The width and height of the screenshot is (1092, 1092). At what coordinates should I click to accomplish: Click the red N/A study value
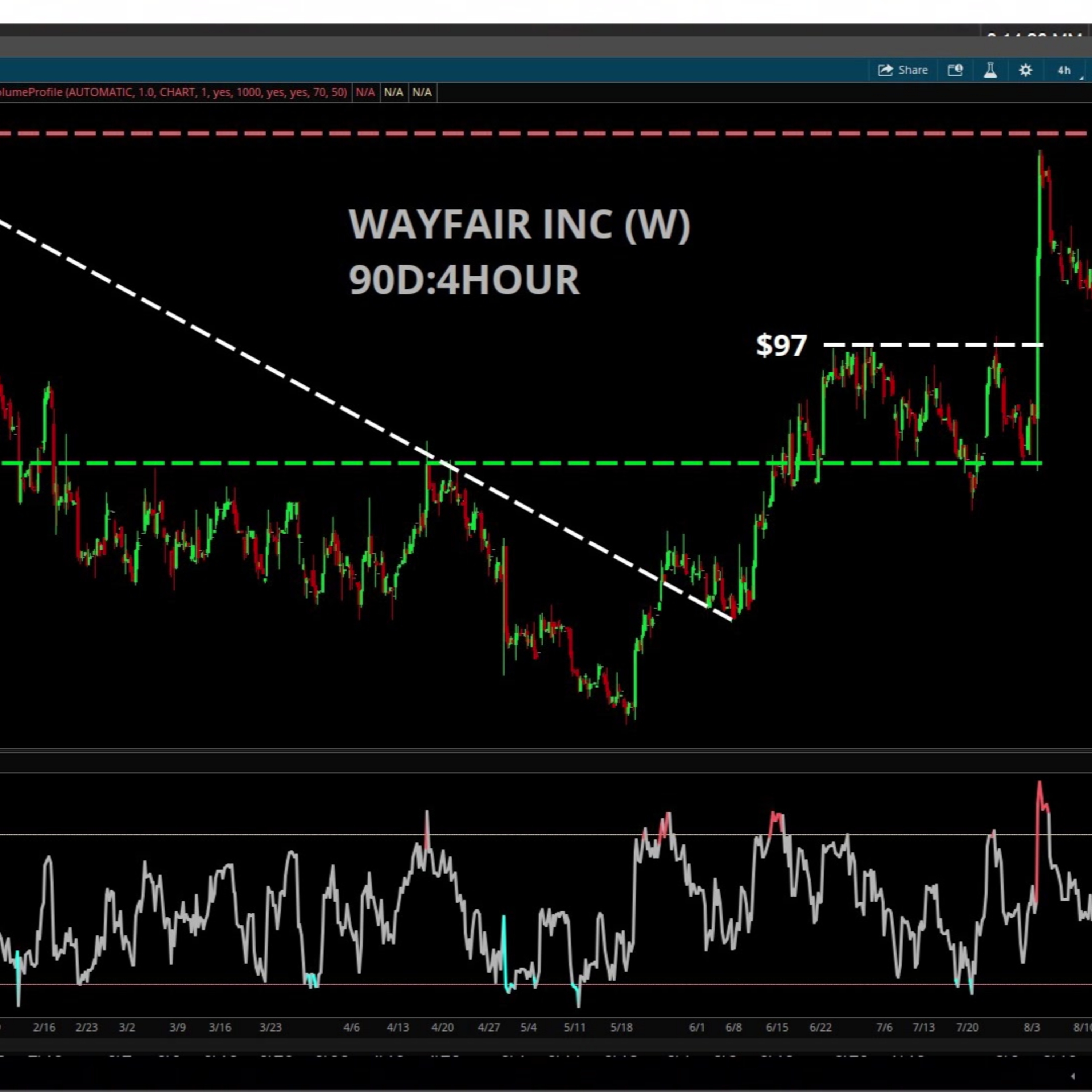(365, 92)
